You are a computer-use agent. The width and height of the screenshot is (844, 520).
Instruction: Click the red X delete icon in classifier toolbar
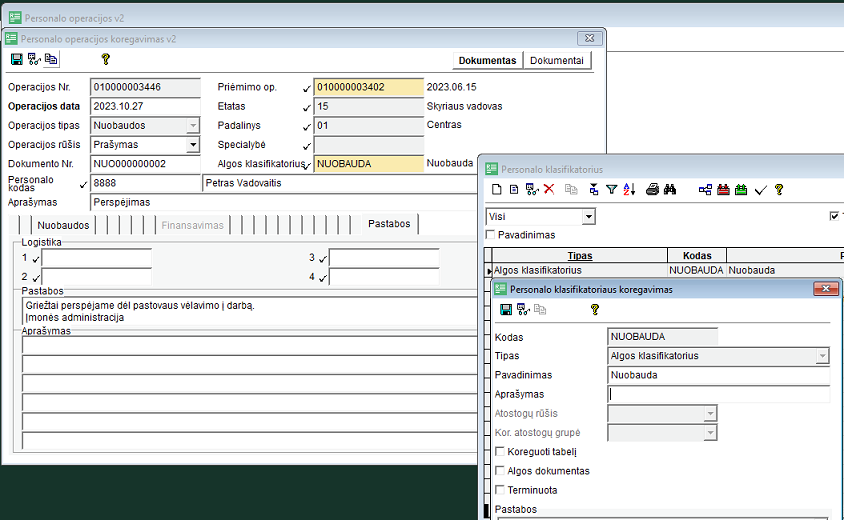[549, 189]
